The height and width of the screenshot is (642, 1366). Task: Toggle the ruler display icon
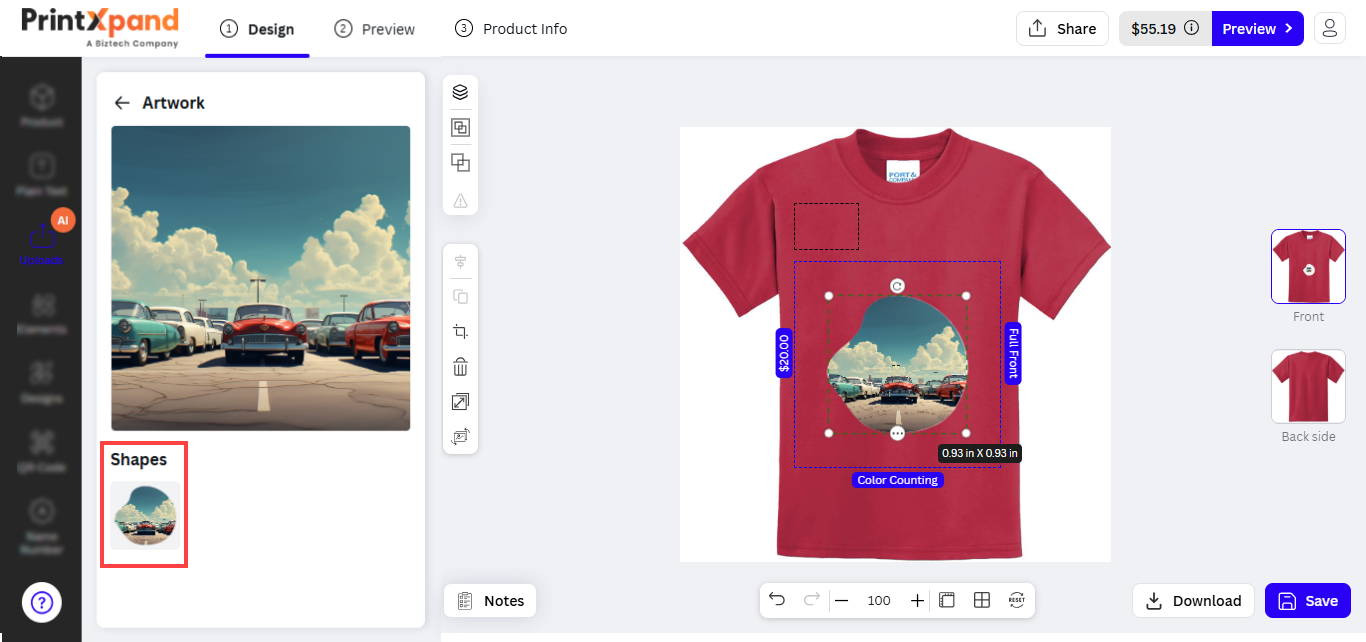click(947, 600)
